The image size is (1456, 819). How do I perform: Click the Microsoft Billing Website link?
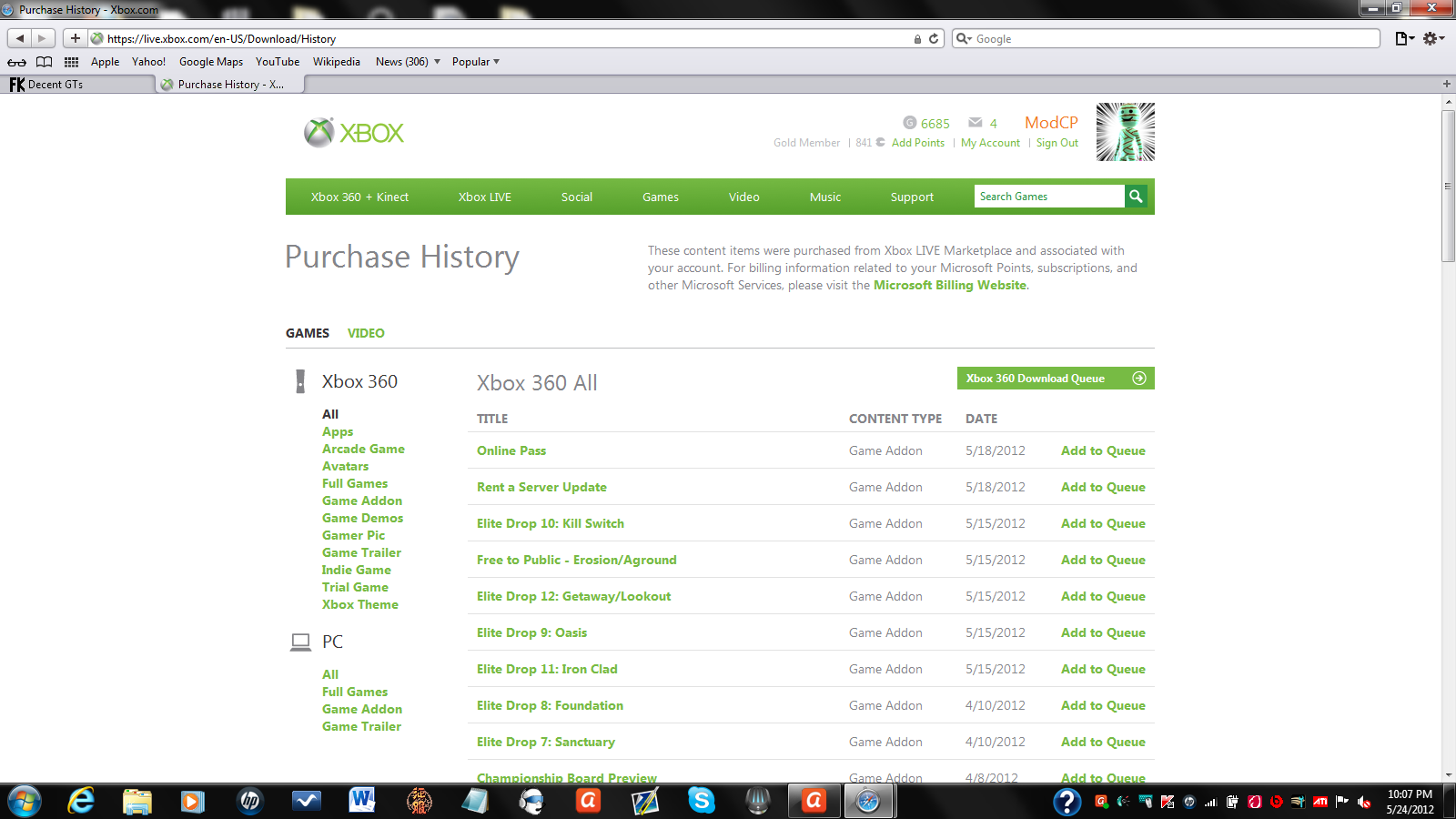[x=950, y=285]
